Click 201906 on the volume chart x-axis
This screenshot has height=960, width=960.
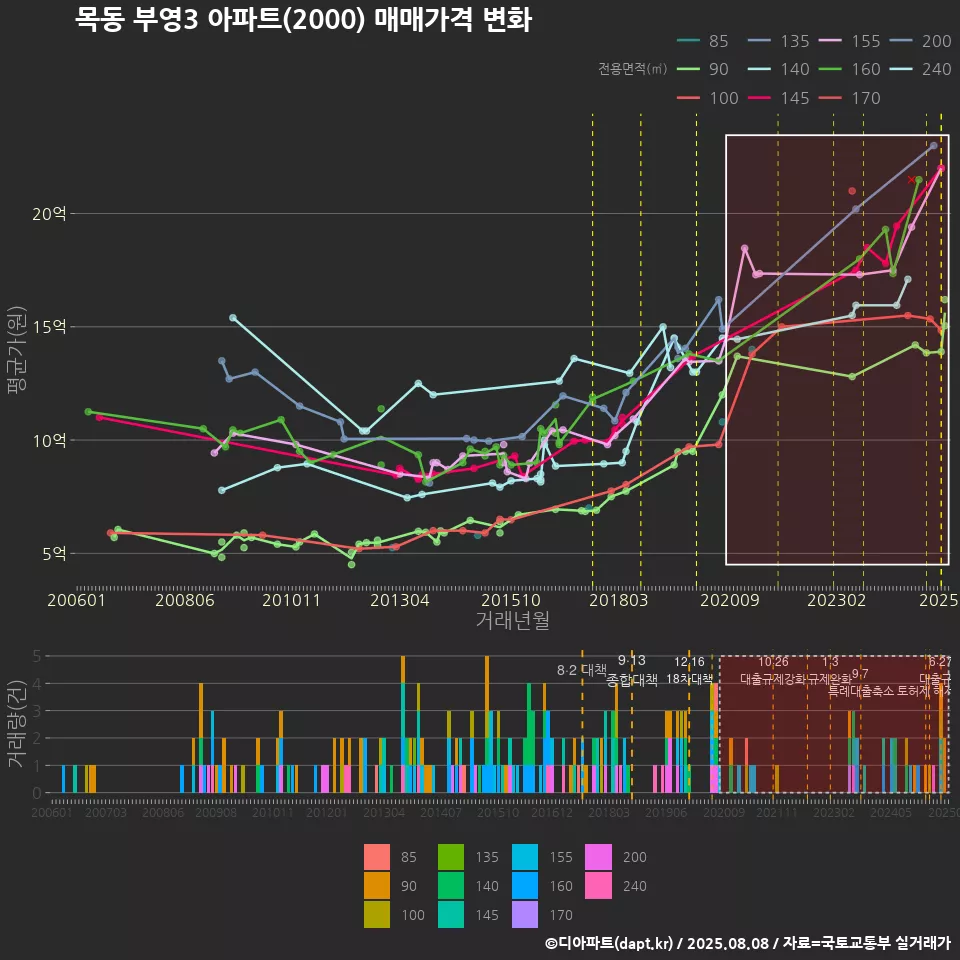coord(666,812)
